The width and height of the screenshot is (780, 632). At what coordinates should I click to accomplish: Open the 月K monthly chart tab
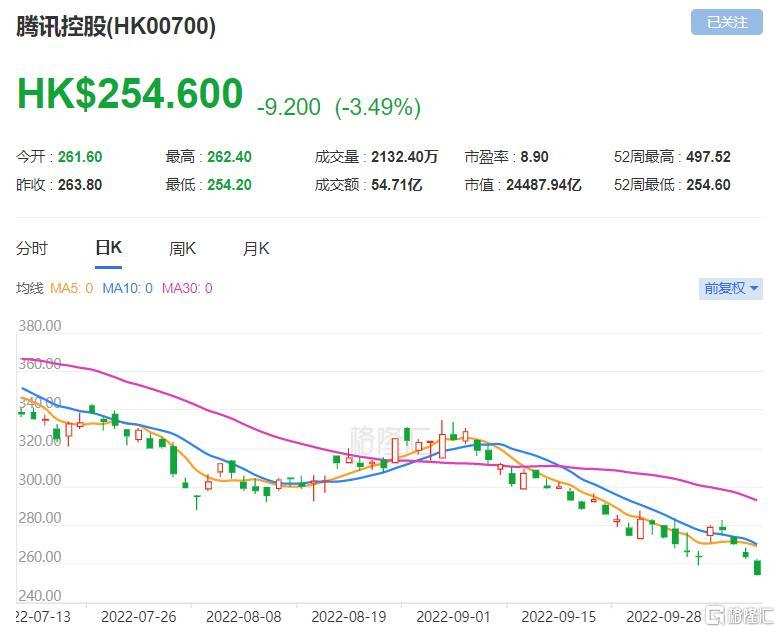256,248
